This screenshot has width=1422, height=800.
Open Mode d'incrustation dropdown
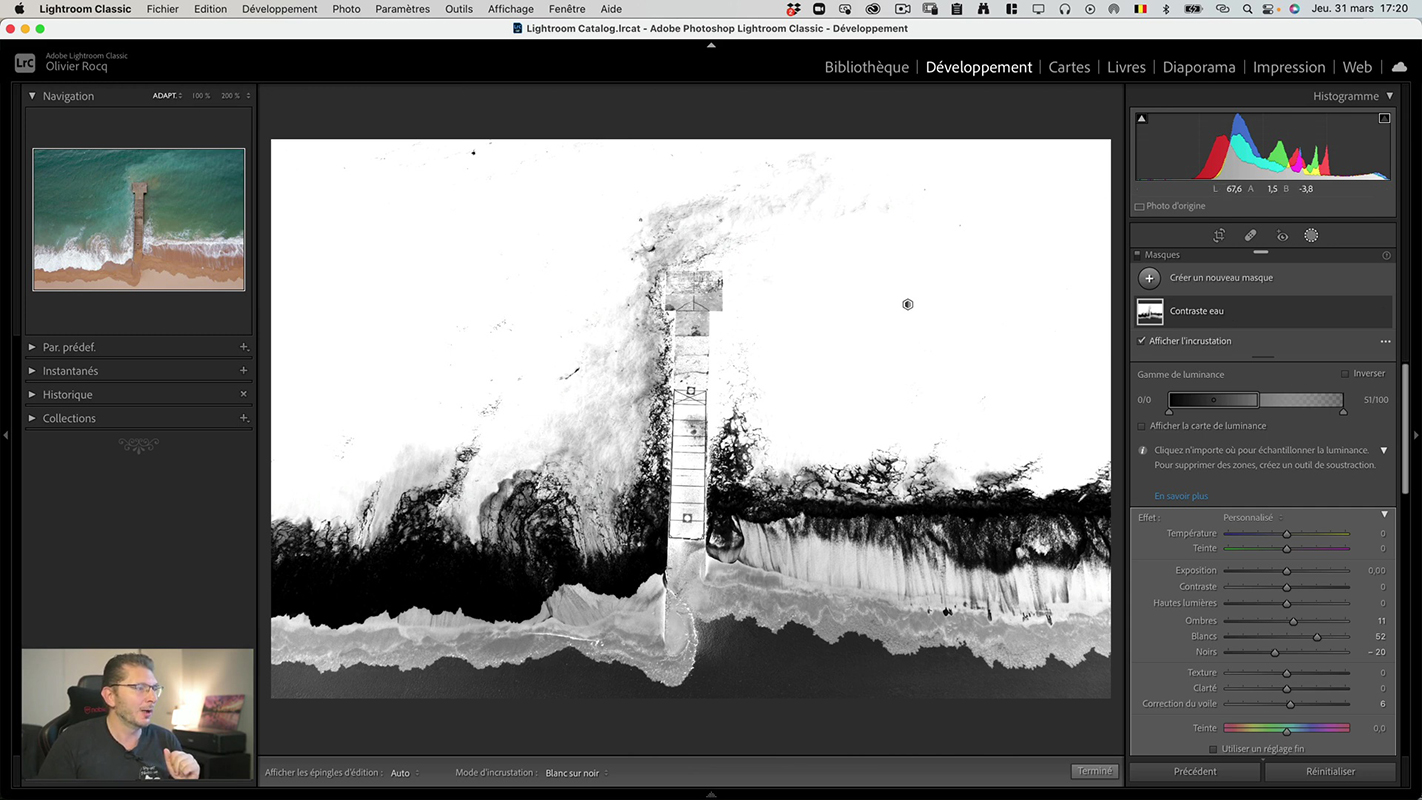[576, 773]
